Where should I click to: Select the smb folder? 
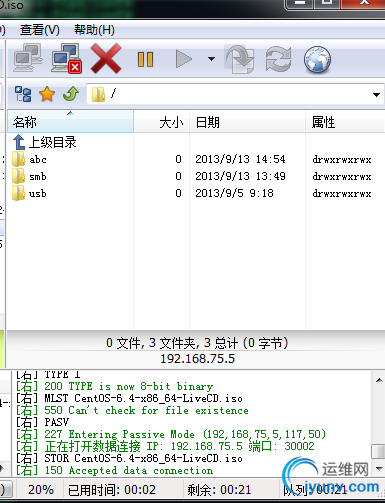[38, 176]
